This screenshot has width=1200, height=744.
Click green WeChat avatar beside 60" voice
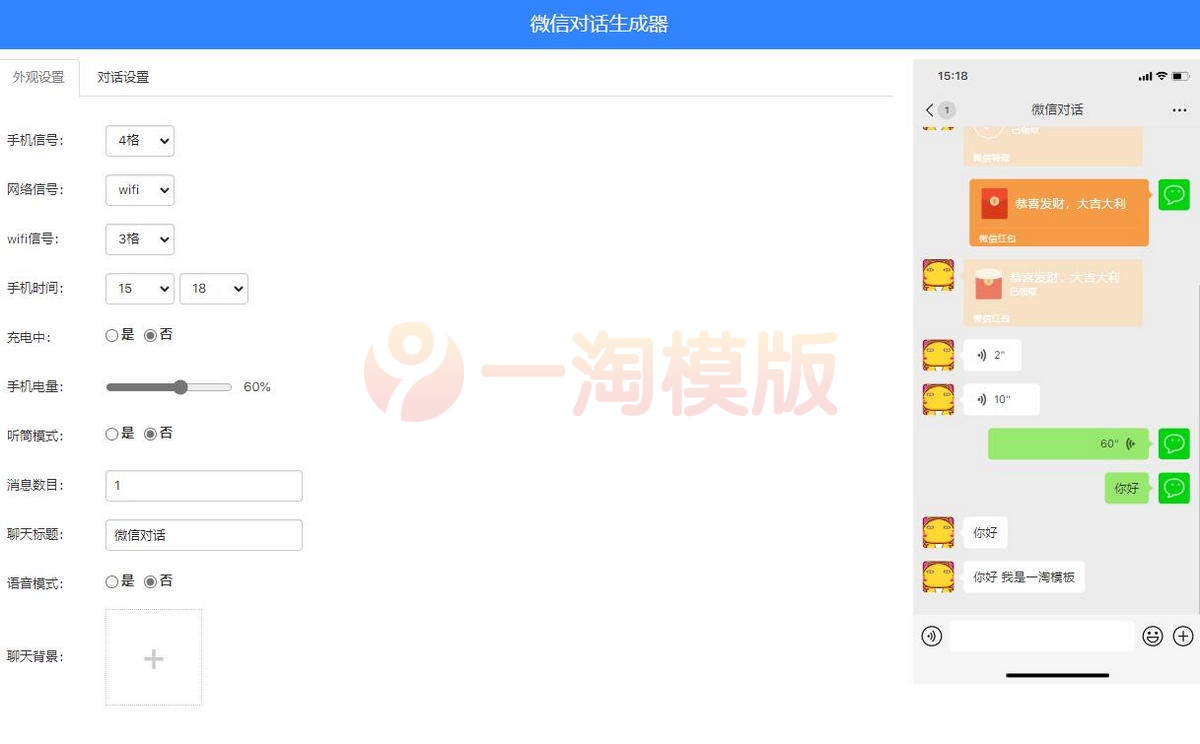coord(1174,444)
